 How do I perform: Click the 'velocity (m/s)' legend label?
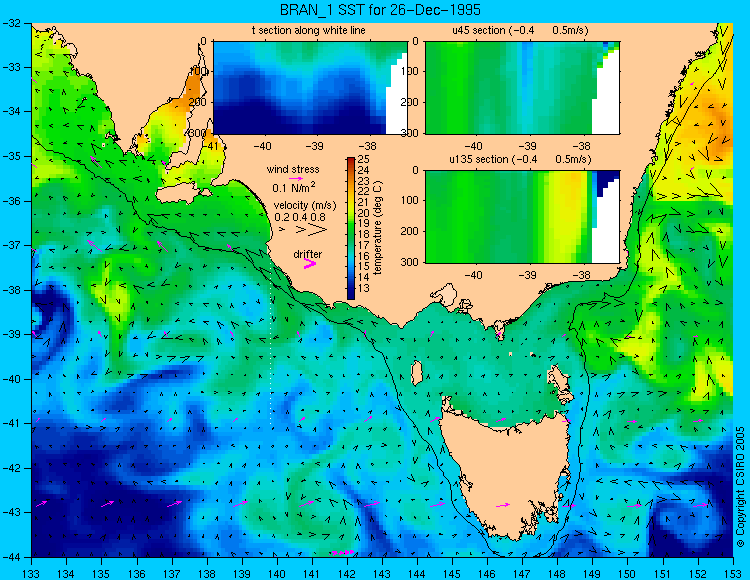click(x=305, y=206)
